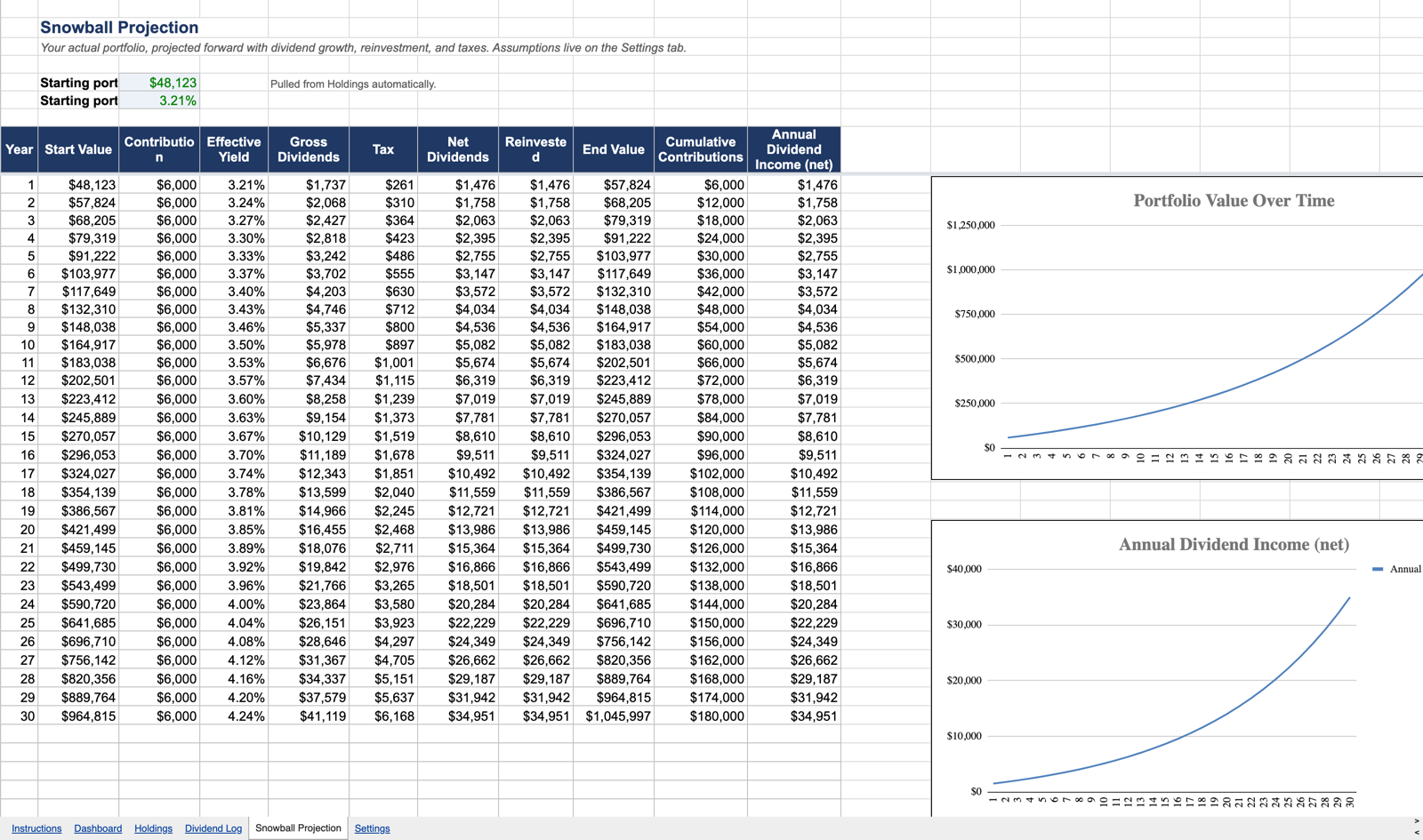Select row number 19 cell in Year column
The width and height of the screenshot is (1423, 840).
click(19, 511)
